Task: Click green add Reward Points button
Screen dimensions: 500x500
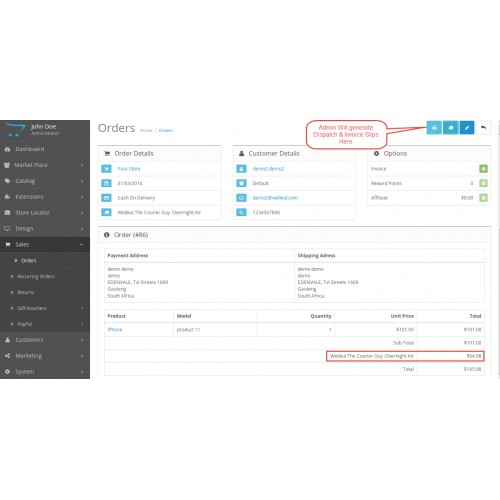Action: pos(483,183)
